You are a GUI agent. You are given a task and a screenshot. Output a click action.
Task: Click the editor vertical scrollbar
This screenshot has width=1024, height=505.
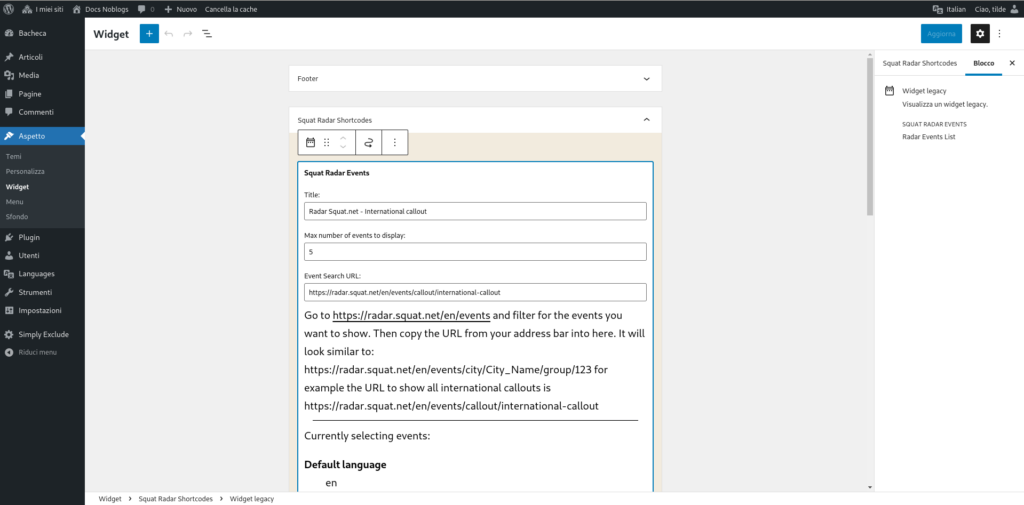[869, 137]
